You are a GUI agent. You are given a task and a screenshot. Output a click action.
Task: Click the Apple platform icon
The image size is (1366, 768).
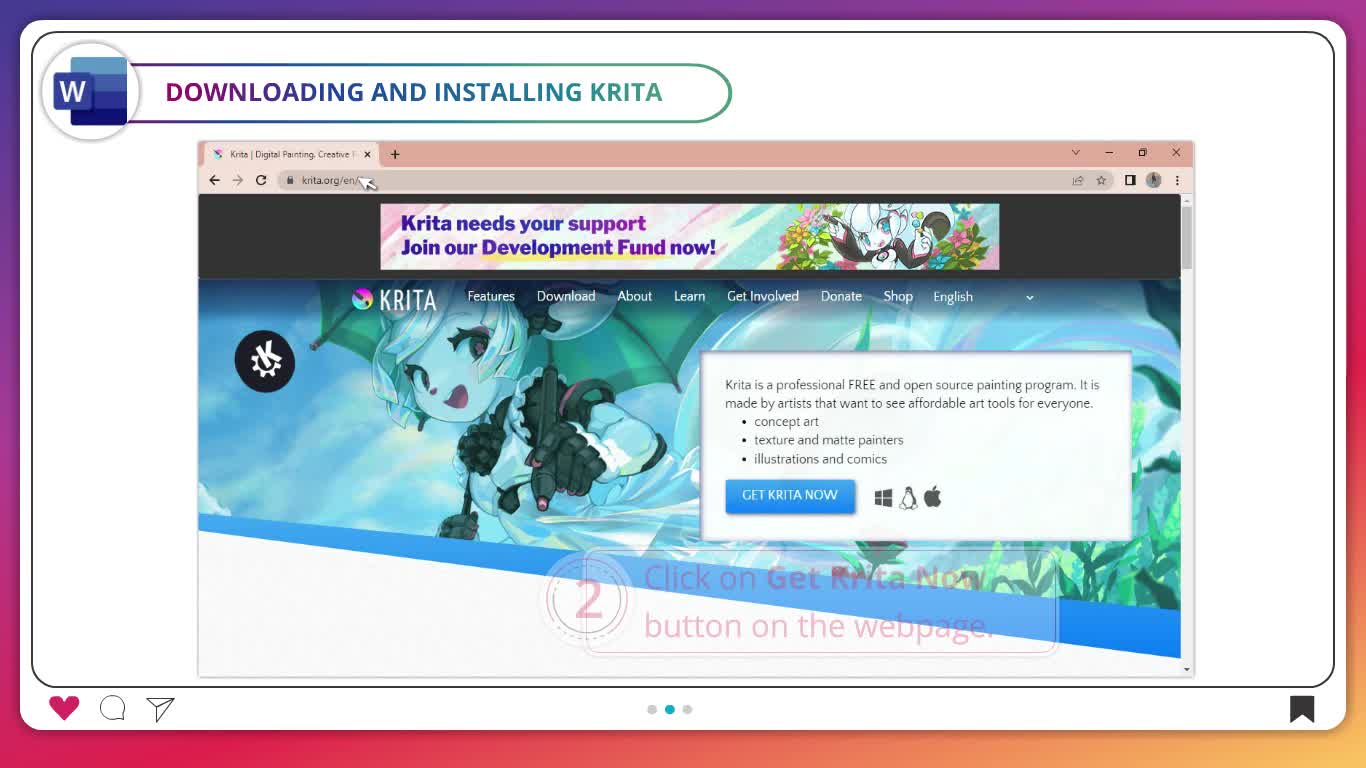[933, 496]
